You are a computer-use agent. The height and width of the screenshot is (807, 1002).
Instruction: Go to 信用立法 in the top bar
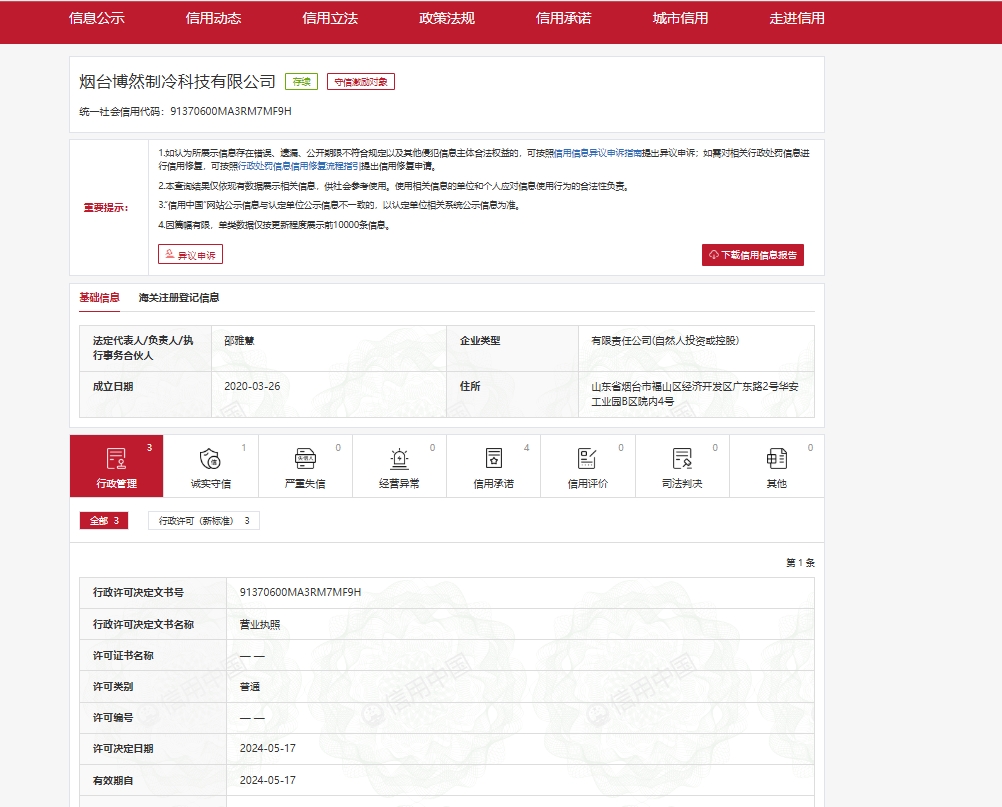click(x=330, y=19)
